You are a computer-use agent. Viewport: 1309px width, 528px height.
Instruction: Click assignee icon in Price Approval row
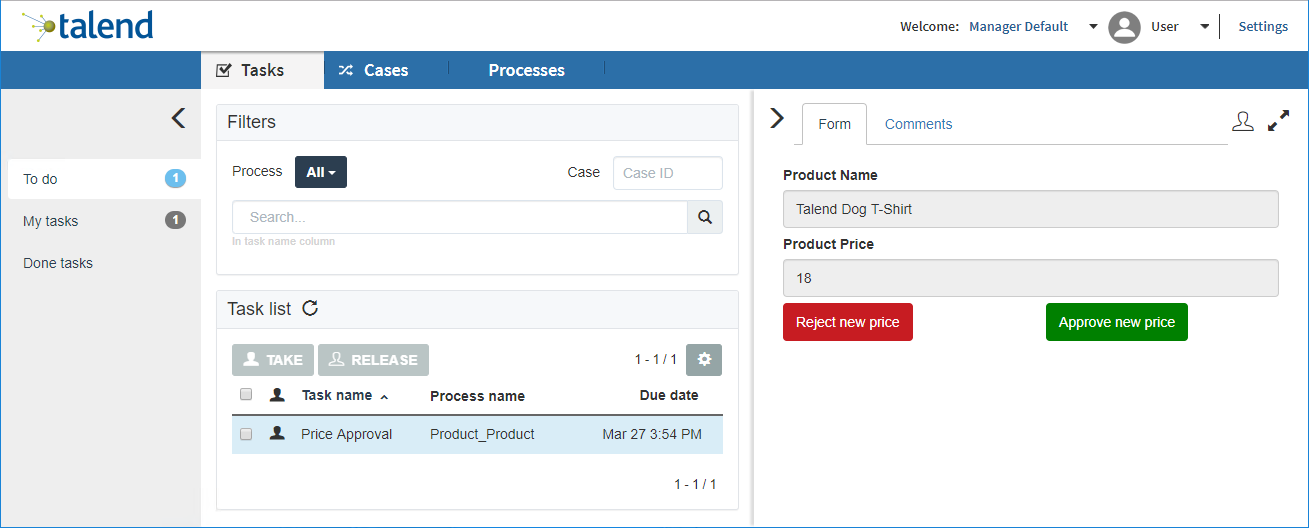(x=277, y=434)
